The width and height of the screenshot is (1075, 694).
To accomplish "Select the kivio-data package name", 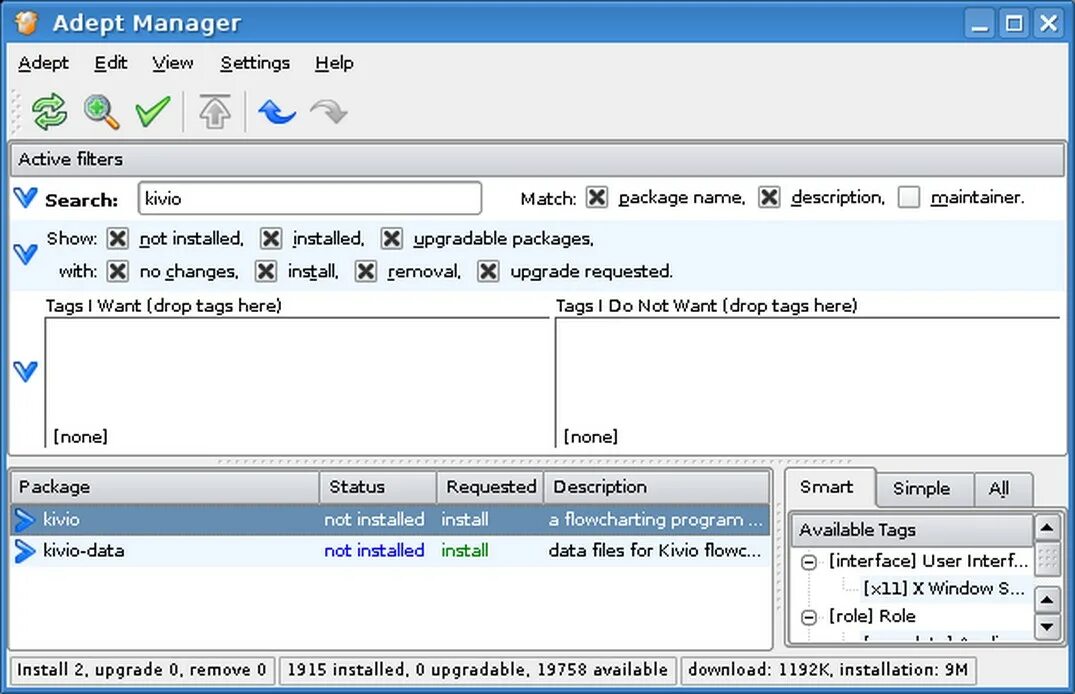I will pos(84,551).
